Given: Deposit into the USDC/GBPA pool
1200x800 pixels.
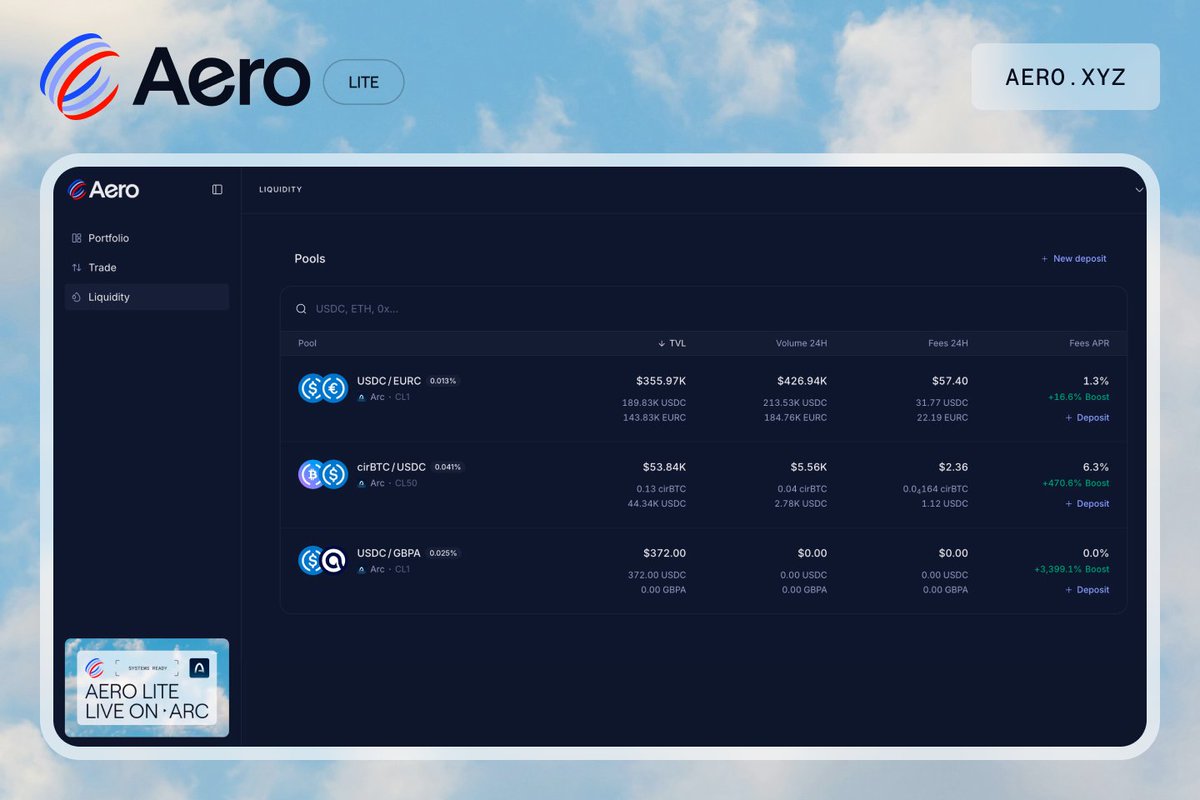Looking at the screenshot, I should tap(1087, 590).
